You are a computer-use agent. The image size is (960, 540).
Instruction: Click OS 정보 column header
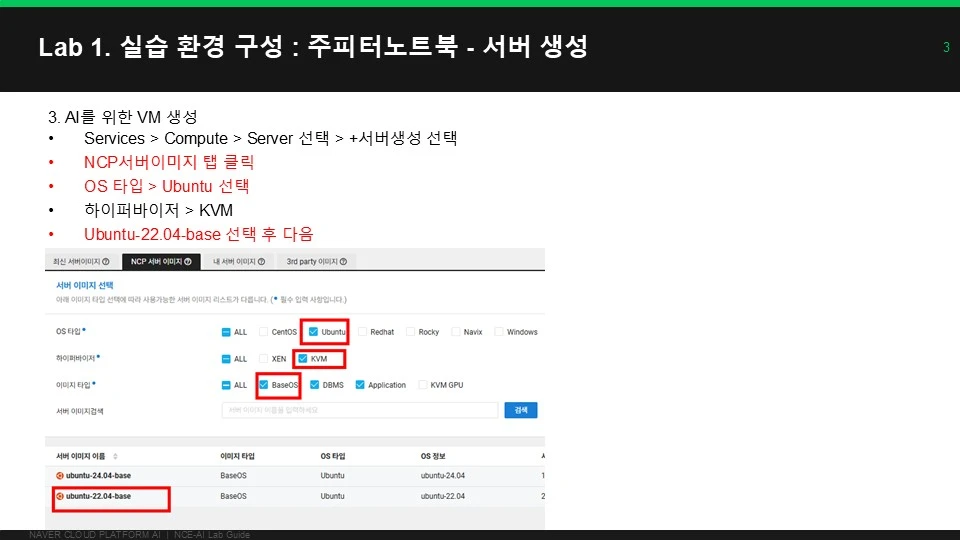(x=433, y=456)
